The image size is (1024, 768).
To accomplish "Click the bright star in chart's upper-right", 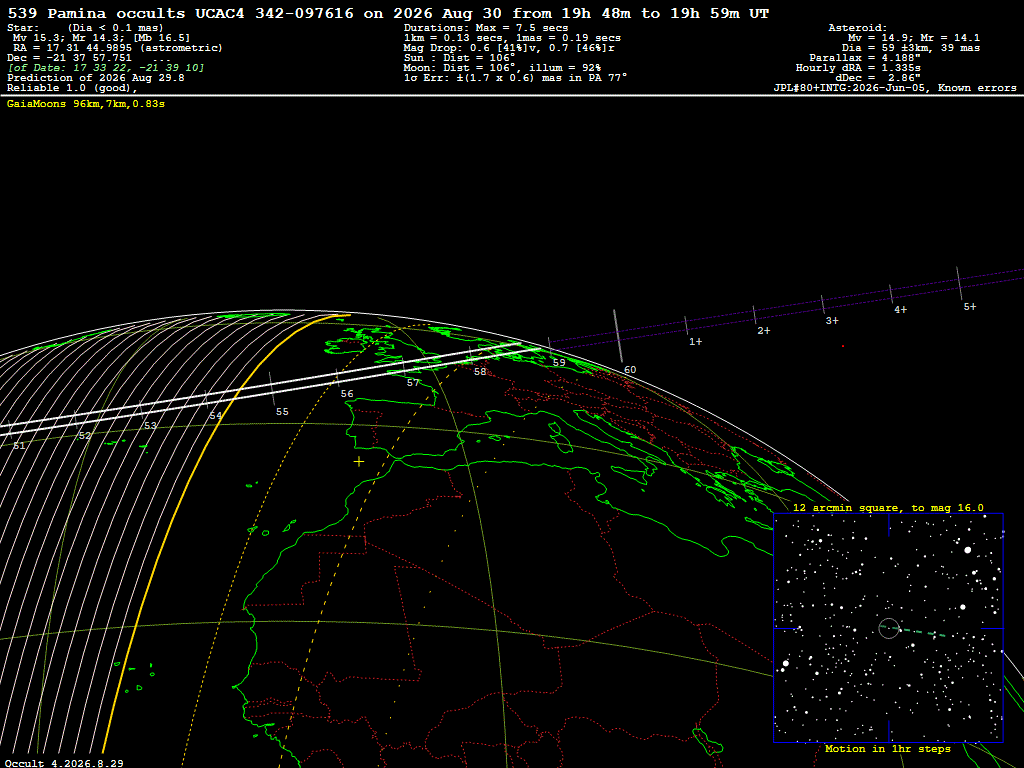I will (x=968, y=550).
